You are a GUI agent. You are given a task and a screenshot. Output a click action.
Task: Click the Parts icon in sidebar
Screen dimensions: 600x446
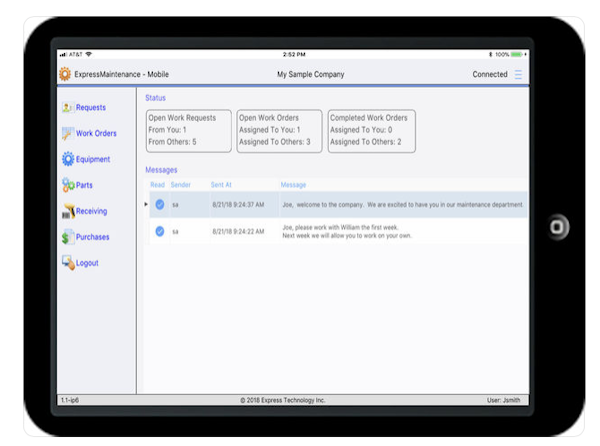[x=68, y=185]
